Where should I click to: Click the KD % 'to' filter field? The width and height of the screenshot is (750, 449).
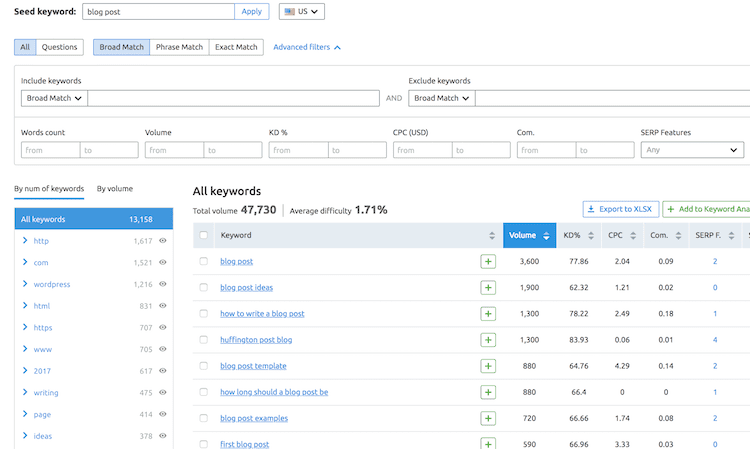357,150
